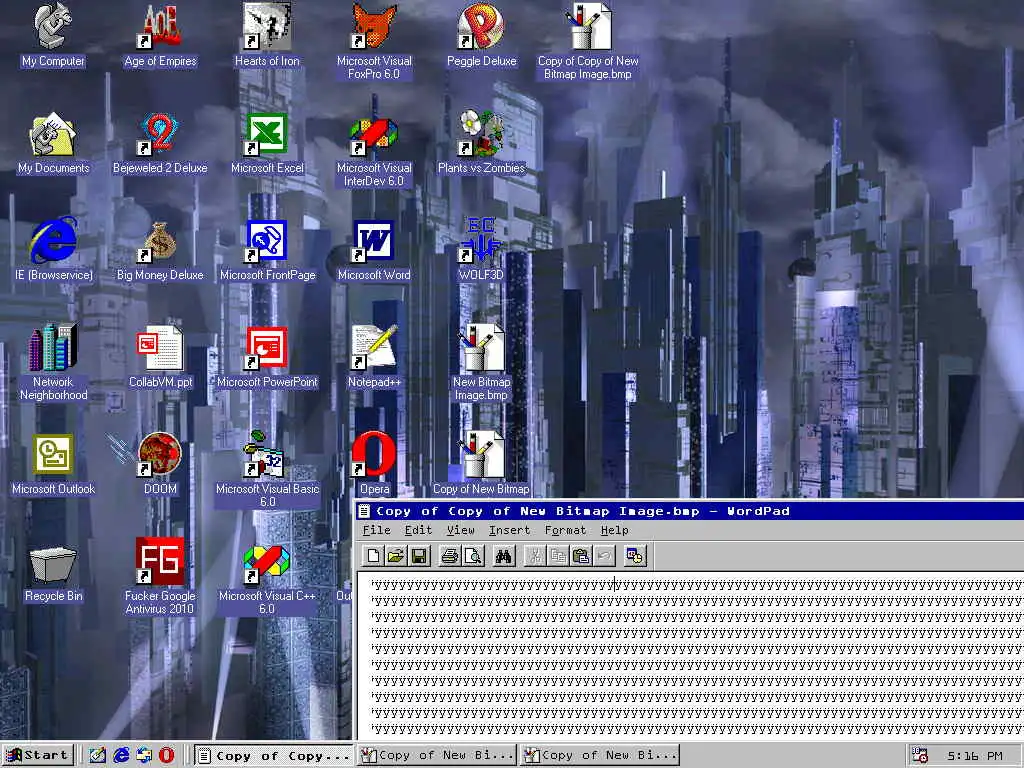
Task: Select the Copy of New Bitmap file icon
Action: (x=481, y=464)
